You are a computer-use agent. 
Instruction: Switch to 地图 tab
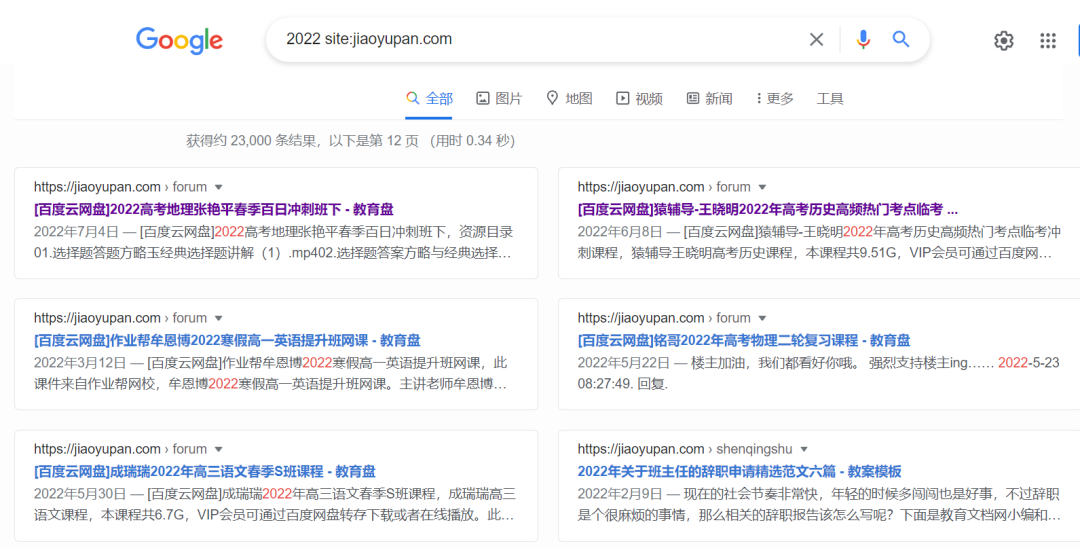569,98
